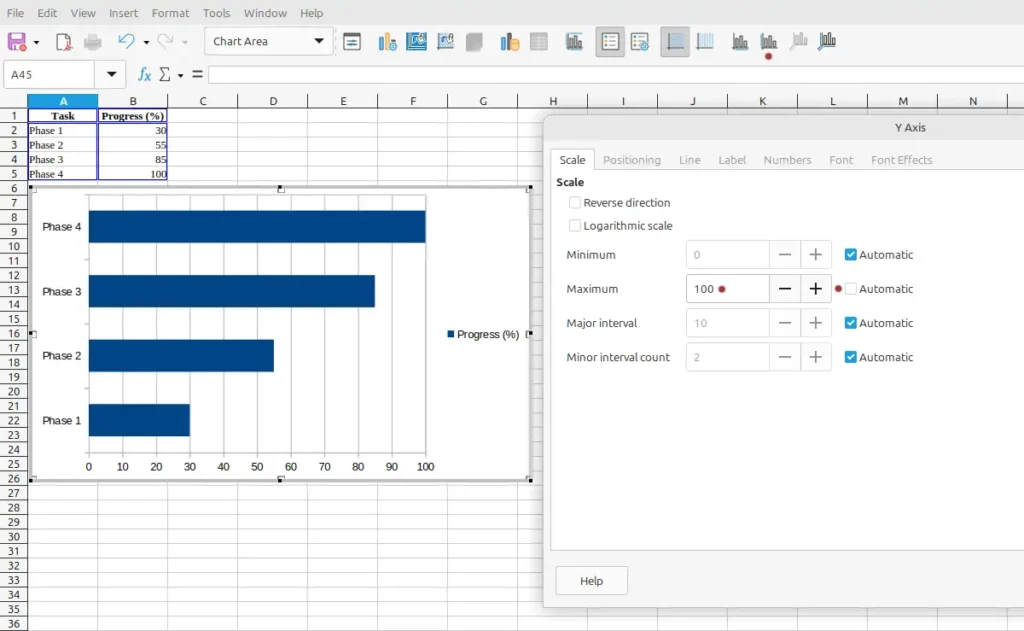Toggle the Legend On/Off icon

pyautogui.click(x=610, y=42)
